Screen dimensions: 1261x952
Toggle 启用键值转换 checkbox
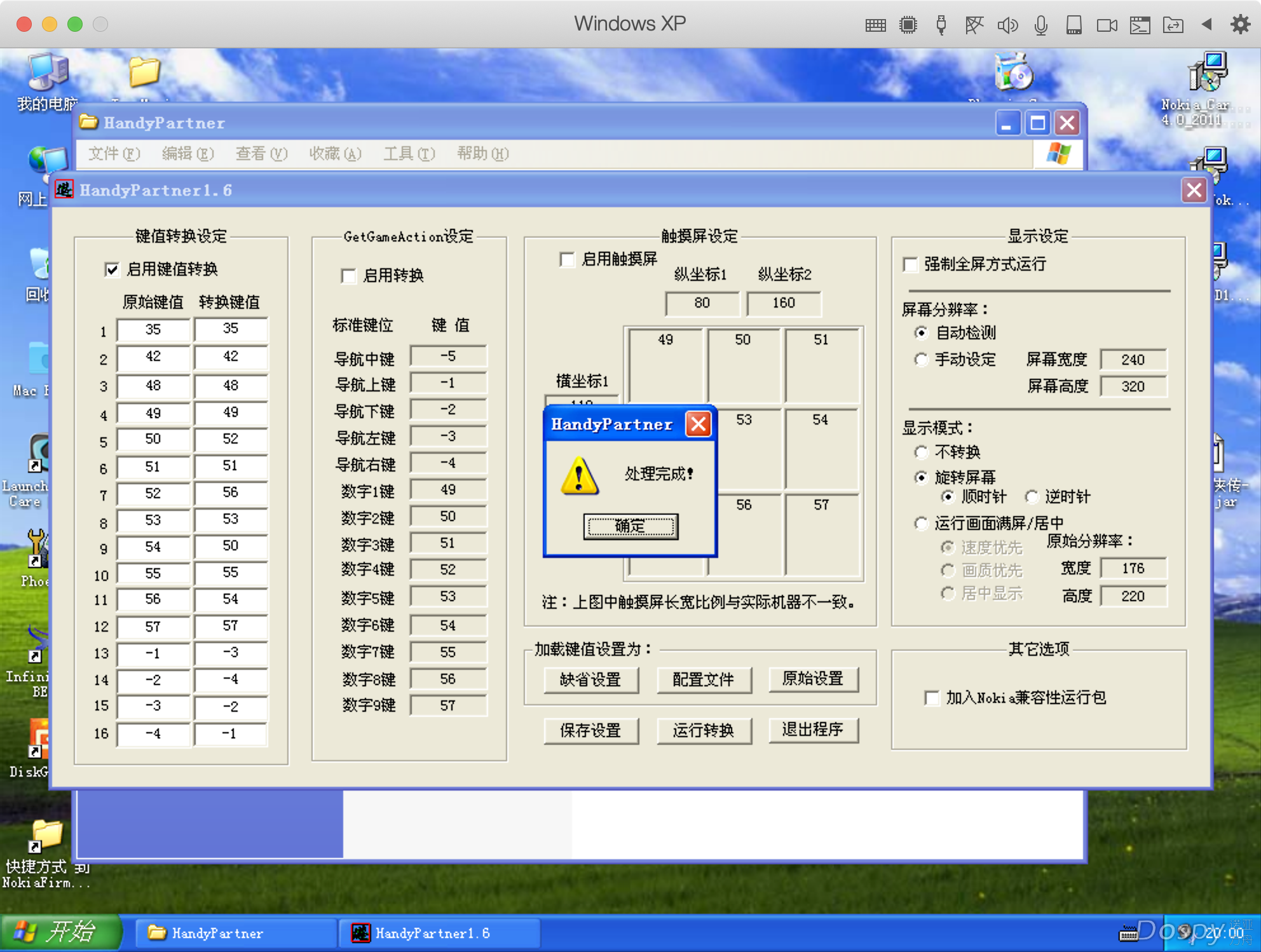(x=112, y=269)
